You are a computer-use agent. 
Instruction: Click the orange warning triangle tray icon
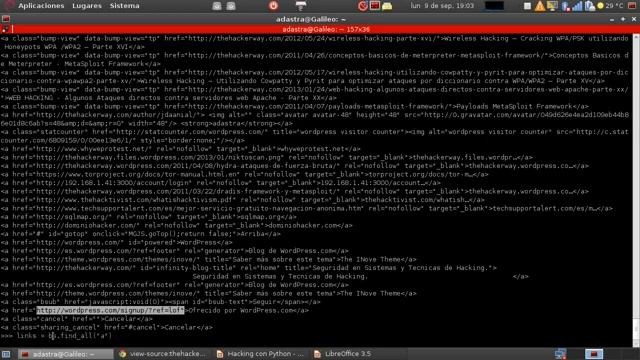point(540,6)
